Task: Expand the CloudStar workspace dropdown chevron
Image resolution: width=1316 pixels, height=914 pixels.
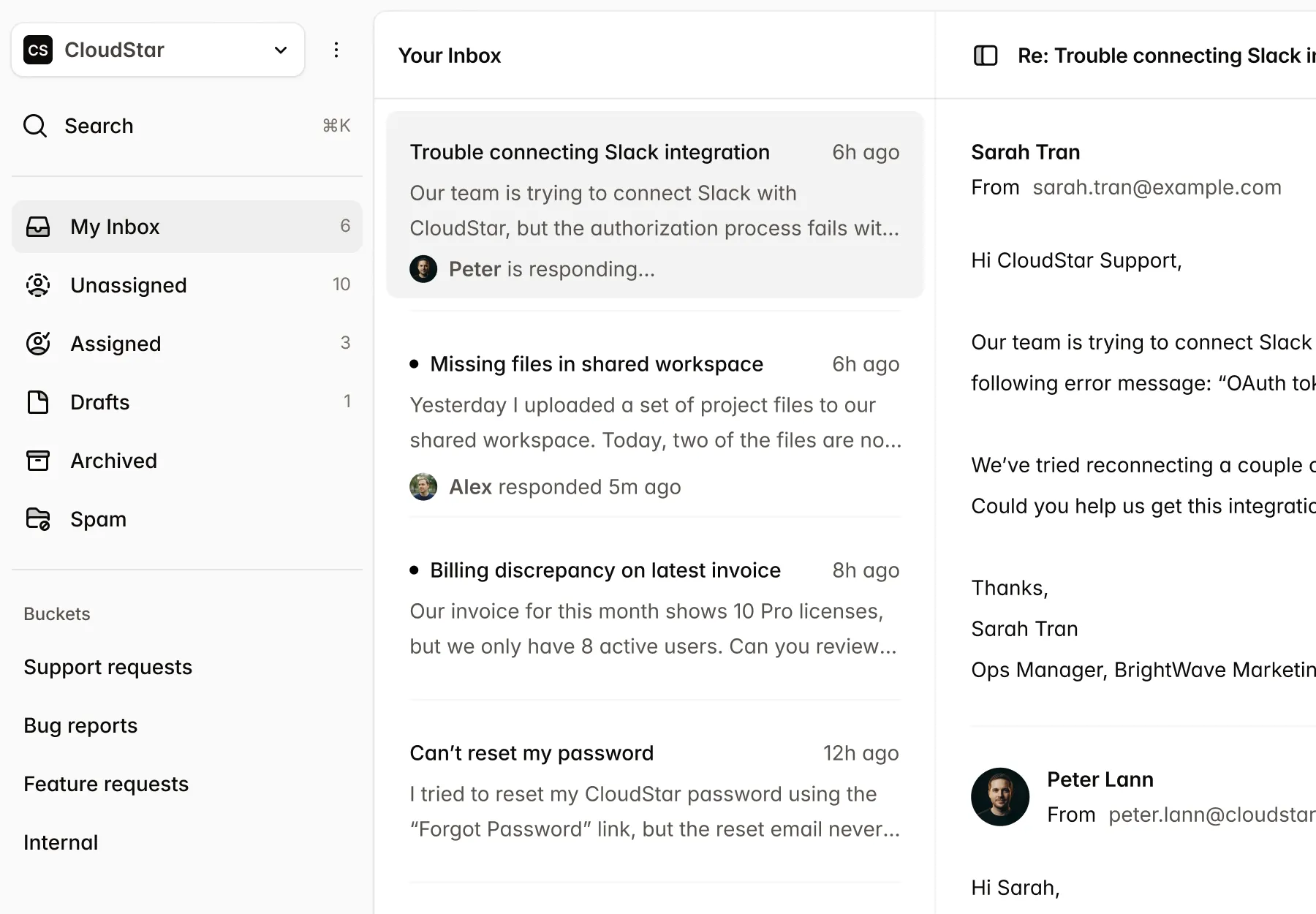Action: 280,50
